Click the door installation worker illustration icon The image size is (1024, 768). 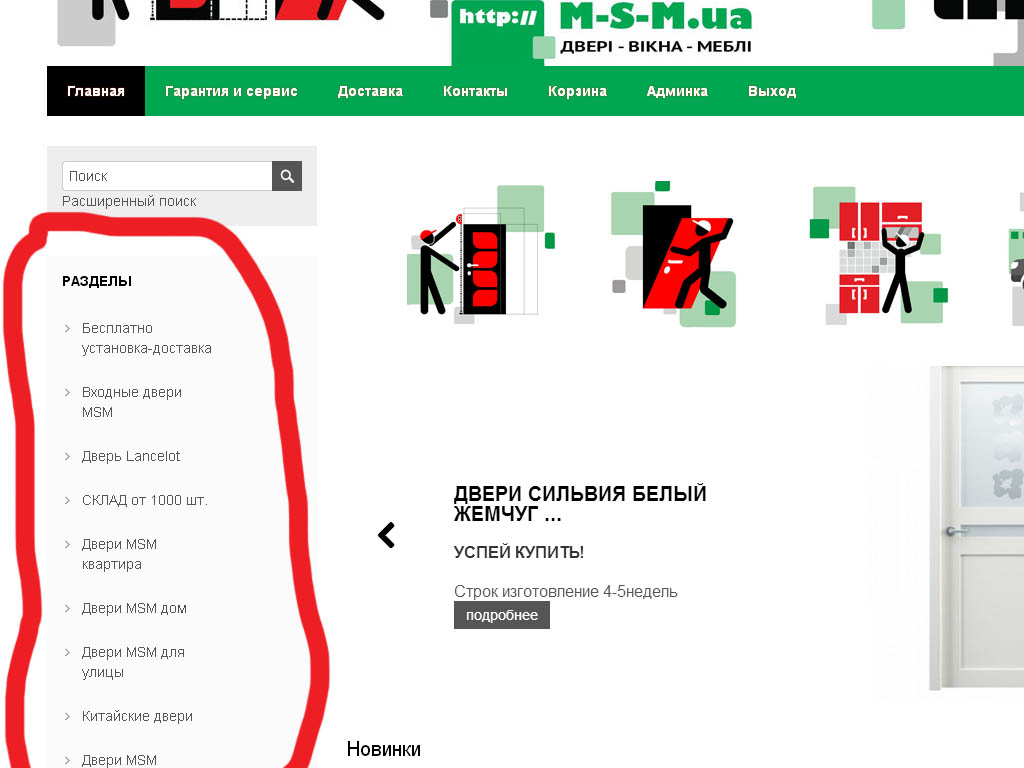pos(674,254)
